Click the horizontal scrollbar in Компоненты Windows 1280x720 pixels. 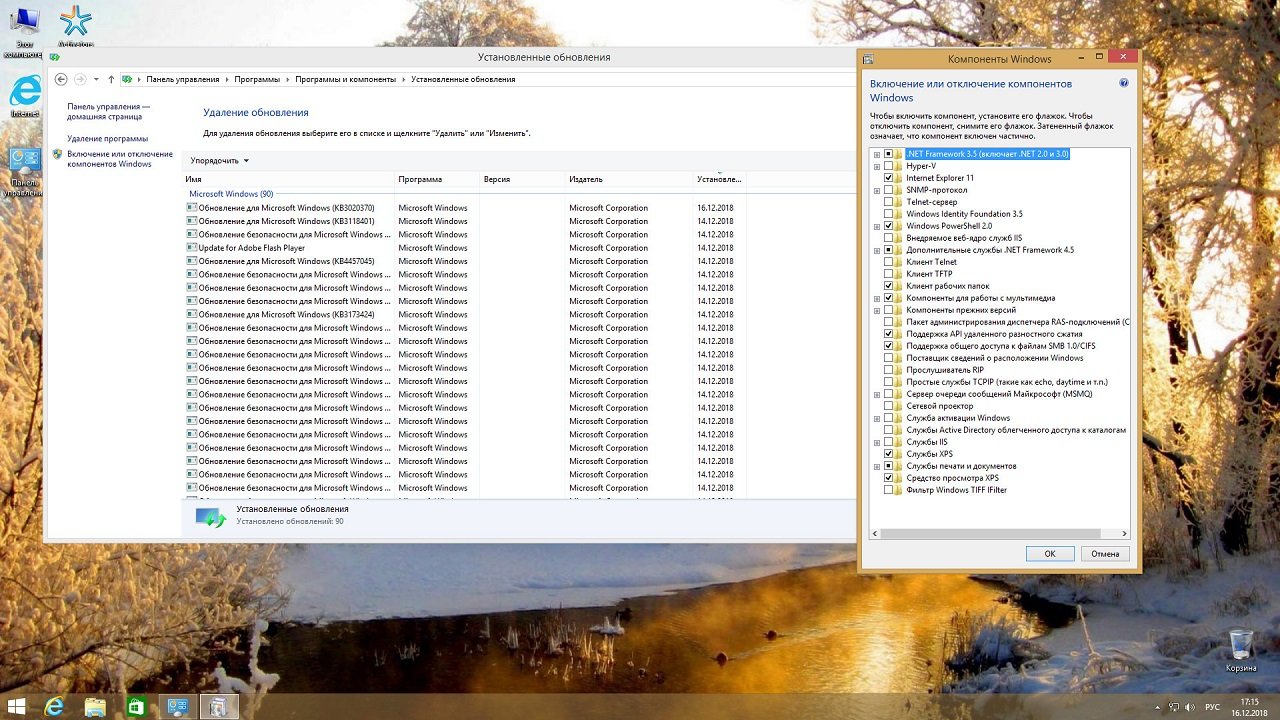click(x=990, y=534)
